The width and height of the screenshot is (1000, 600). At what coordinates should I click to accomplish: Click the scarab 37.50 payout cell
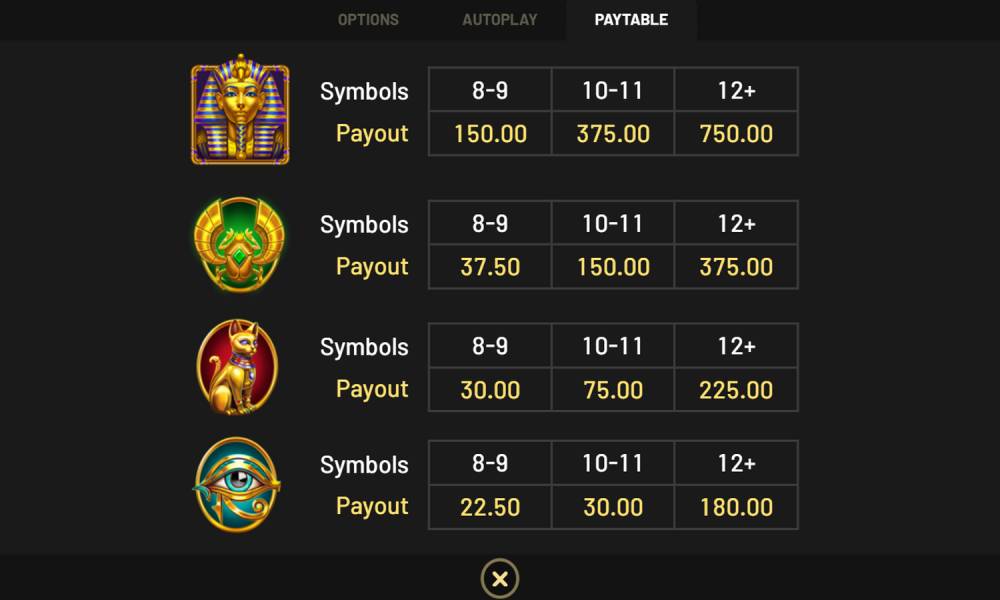pyautogui.click(x=490, y=267)
